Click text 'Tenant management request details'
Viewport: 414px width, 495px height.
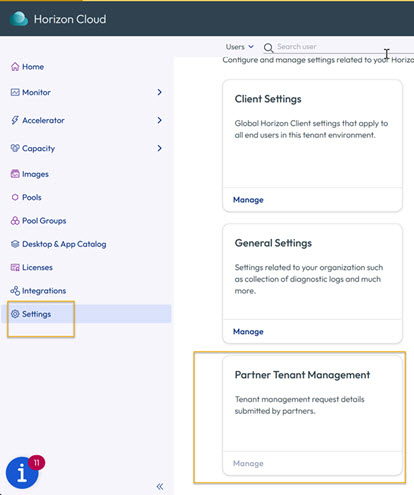pyautogui.click(x=300, y=399)
